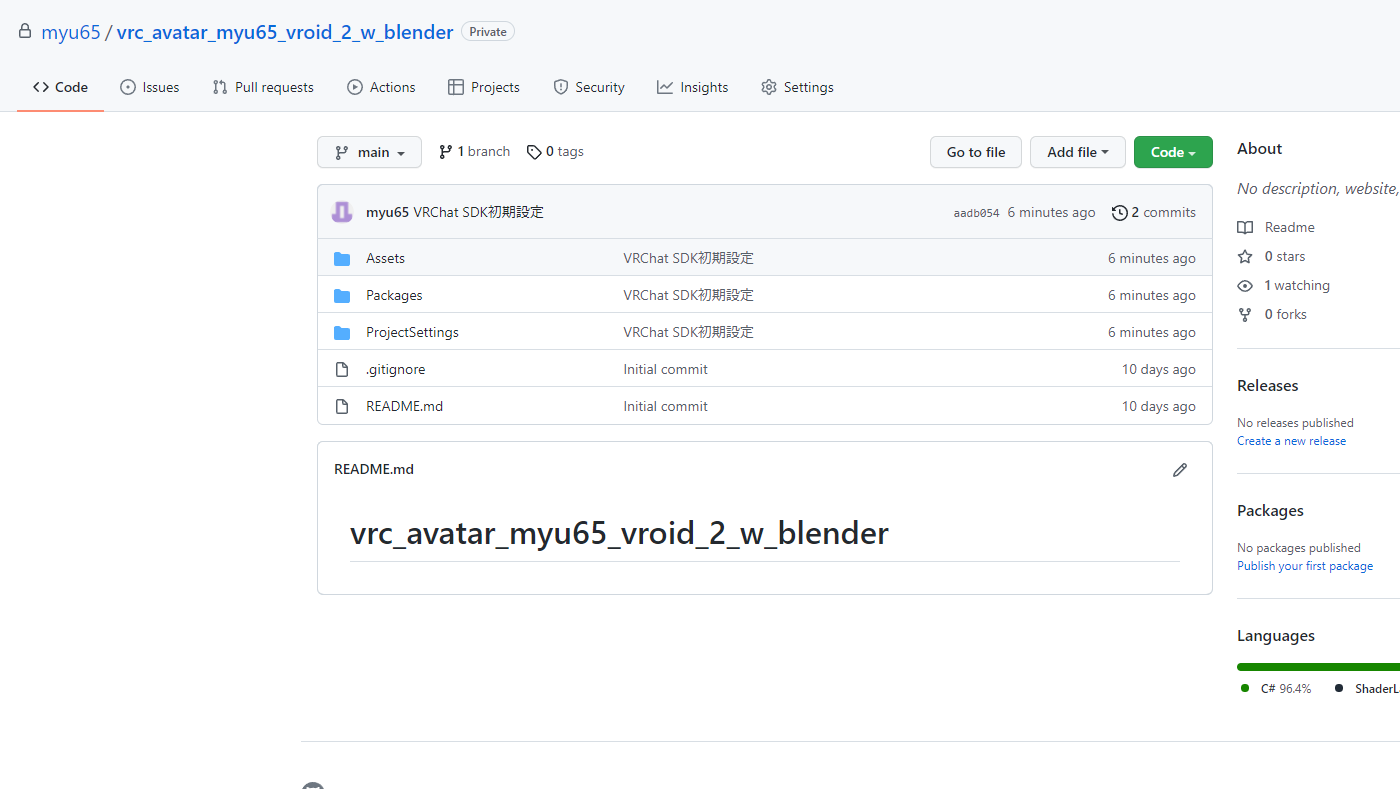Open the README.md file in list
Viewport: 1400px width, 789px height.
tap(404, 406)
